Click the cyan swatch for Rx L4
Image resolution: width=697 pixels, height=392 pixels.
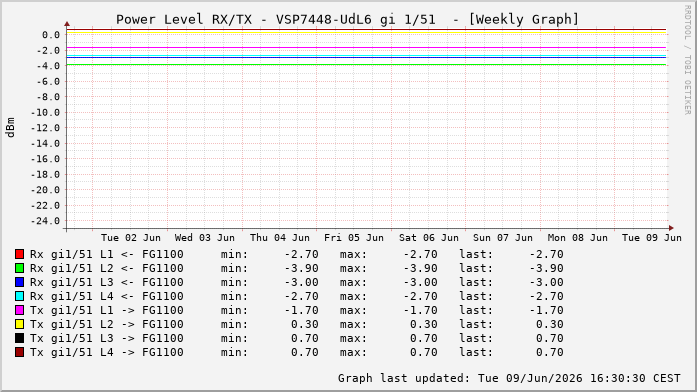[19, 296]
